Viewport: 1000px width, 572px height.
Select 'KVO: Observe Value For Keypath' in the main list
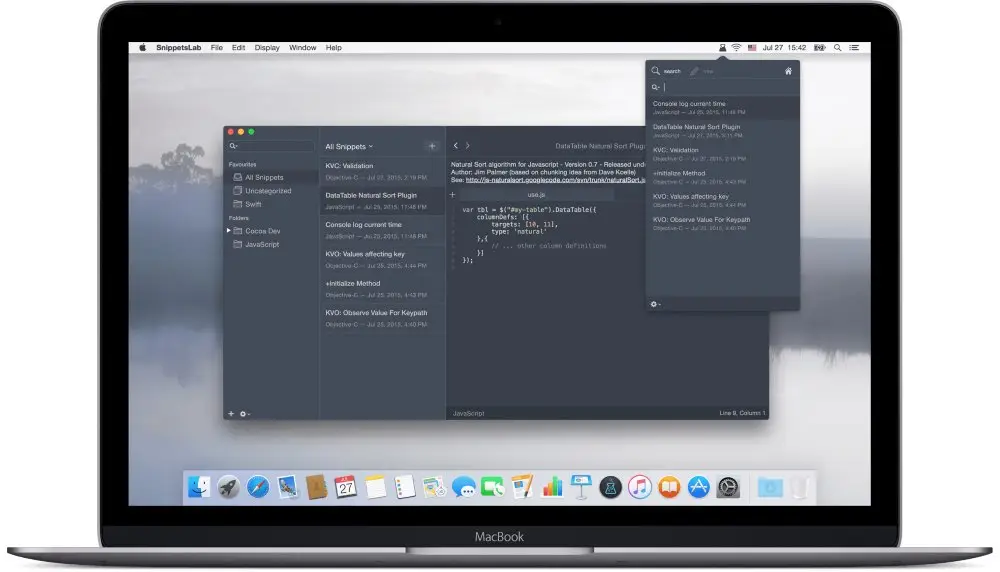[382, 318]
